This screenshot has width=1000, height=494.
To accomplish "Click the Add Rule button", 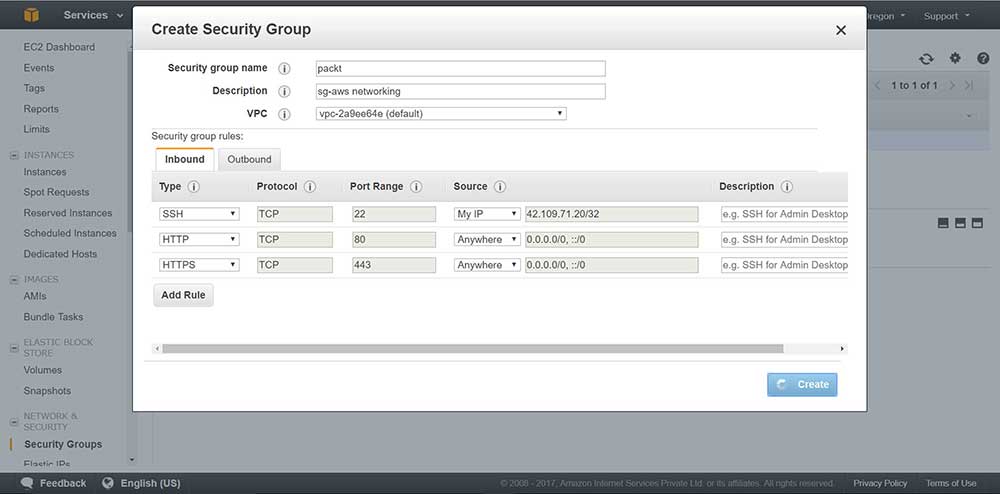I will tap(183, 295).
